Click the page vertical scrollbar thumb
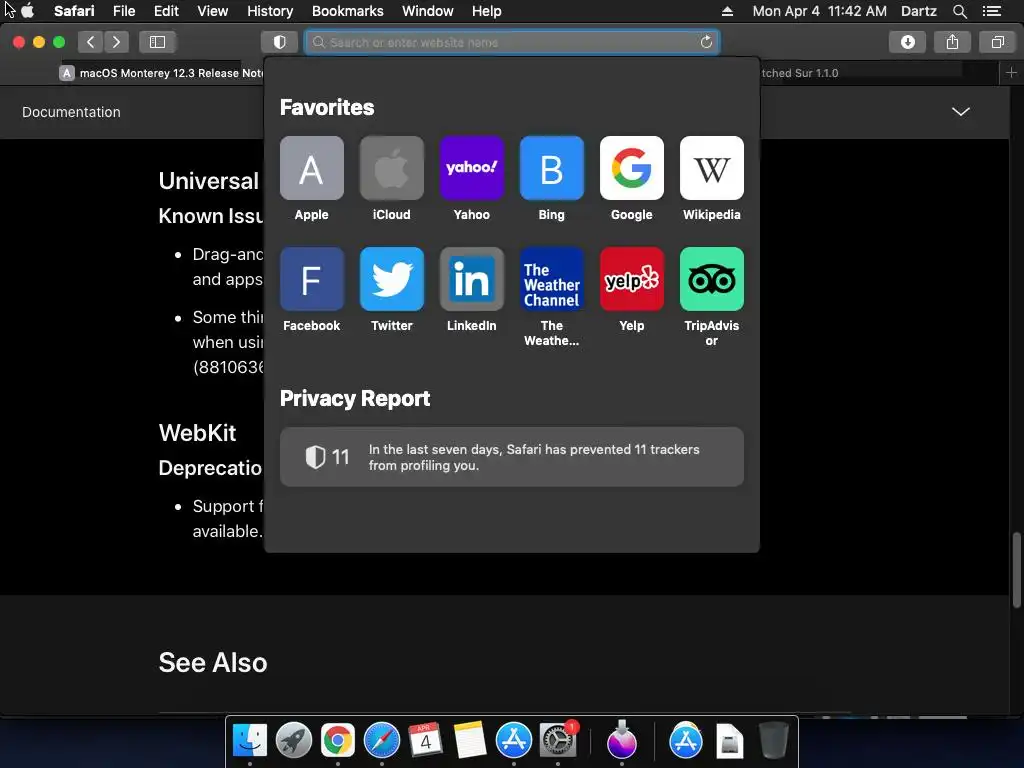The width and height of the screenshot is (1024, 768). tap(1016, 570)
